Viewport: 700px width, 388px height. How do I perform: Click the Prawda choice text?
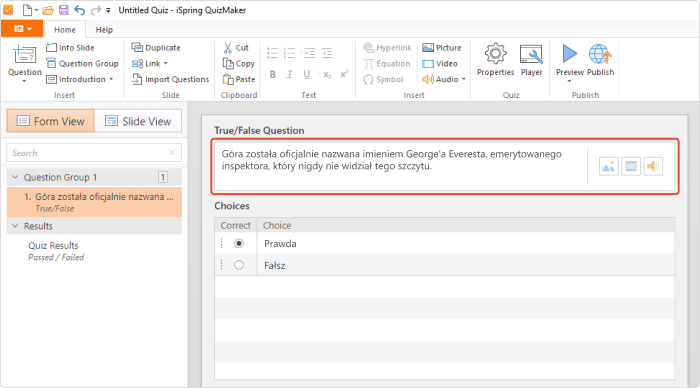[x=280, y=244]
